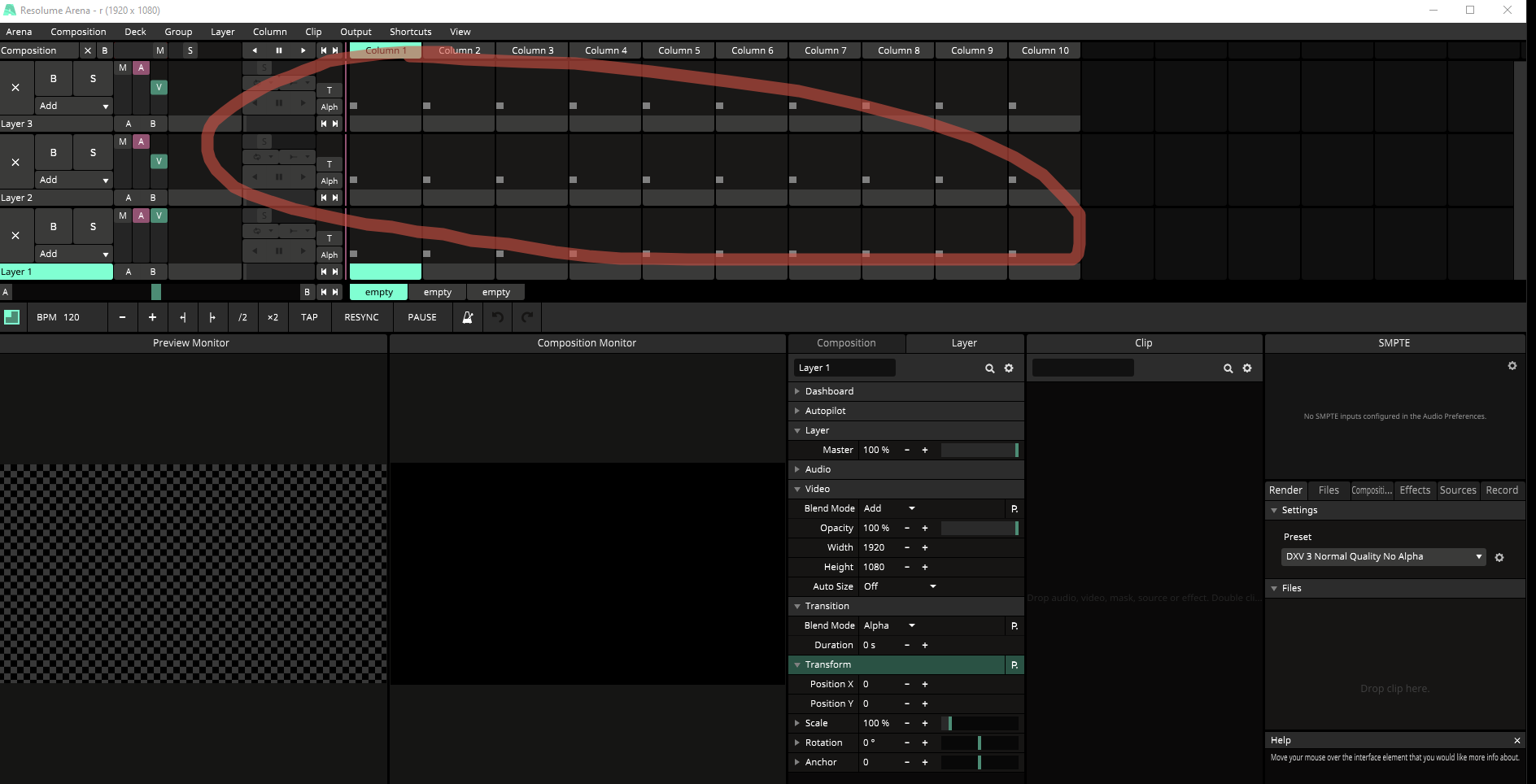The height and width of the screenshot is (784, 1536).
Task: Toggle Solo on Layer 2
Action: point(93,153)
